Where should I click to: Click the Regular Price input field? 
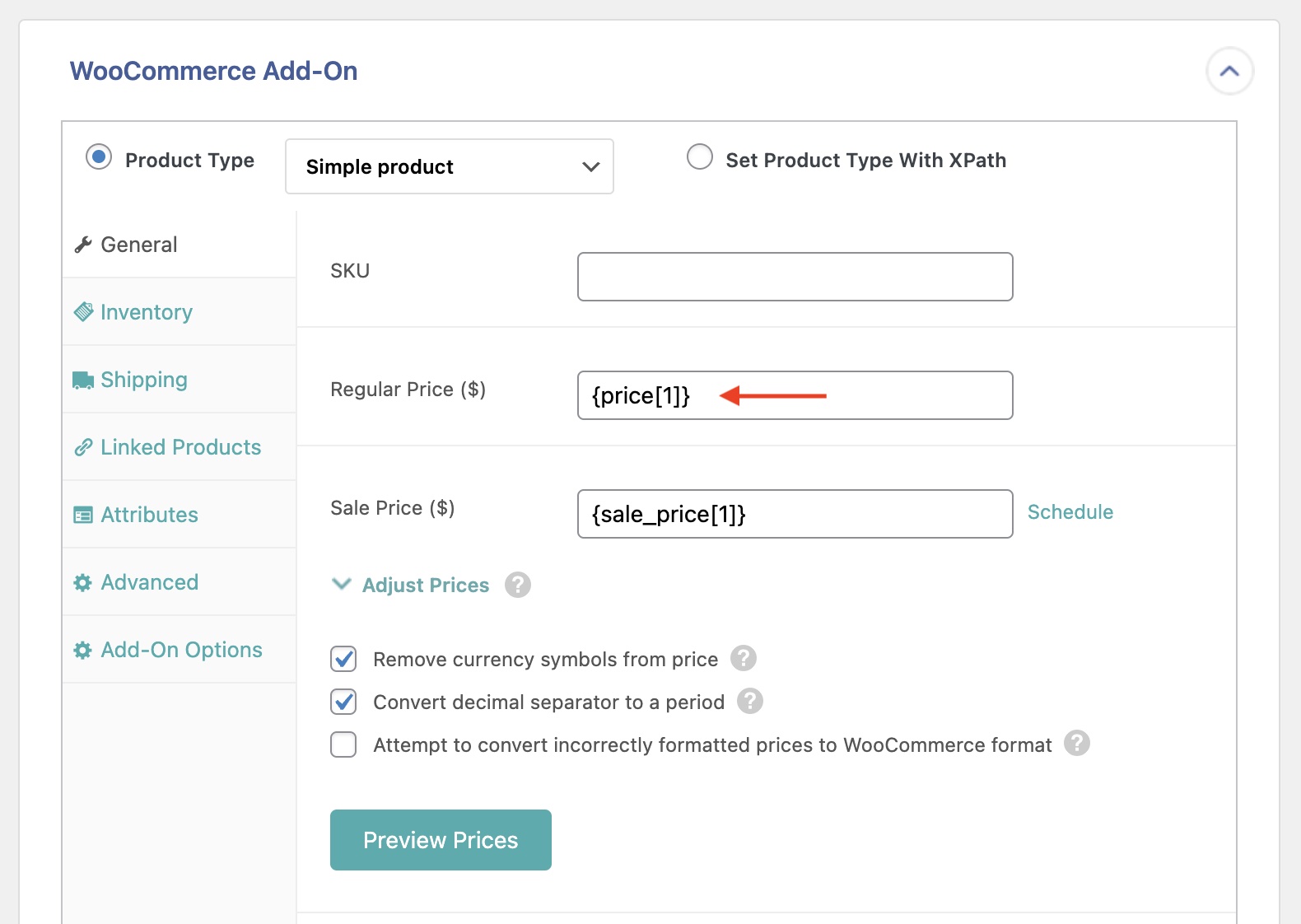click(x=795, y=395)
